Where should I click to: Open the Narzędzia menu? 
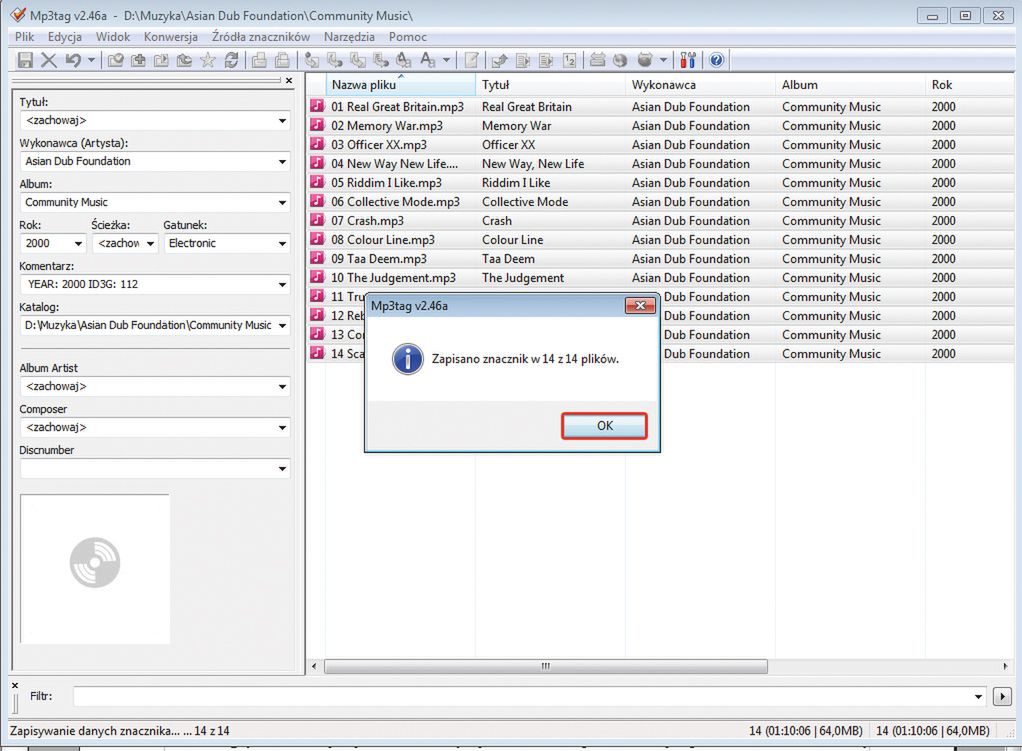[x=349, y=37]
